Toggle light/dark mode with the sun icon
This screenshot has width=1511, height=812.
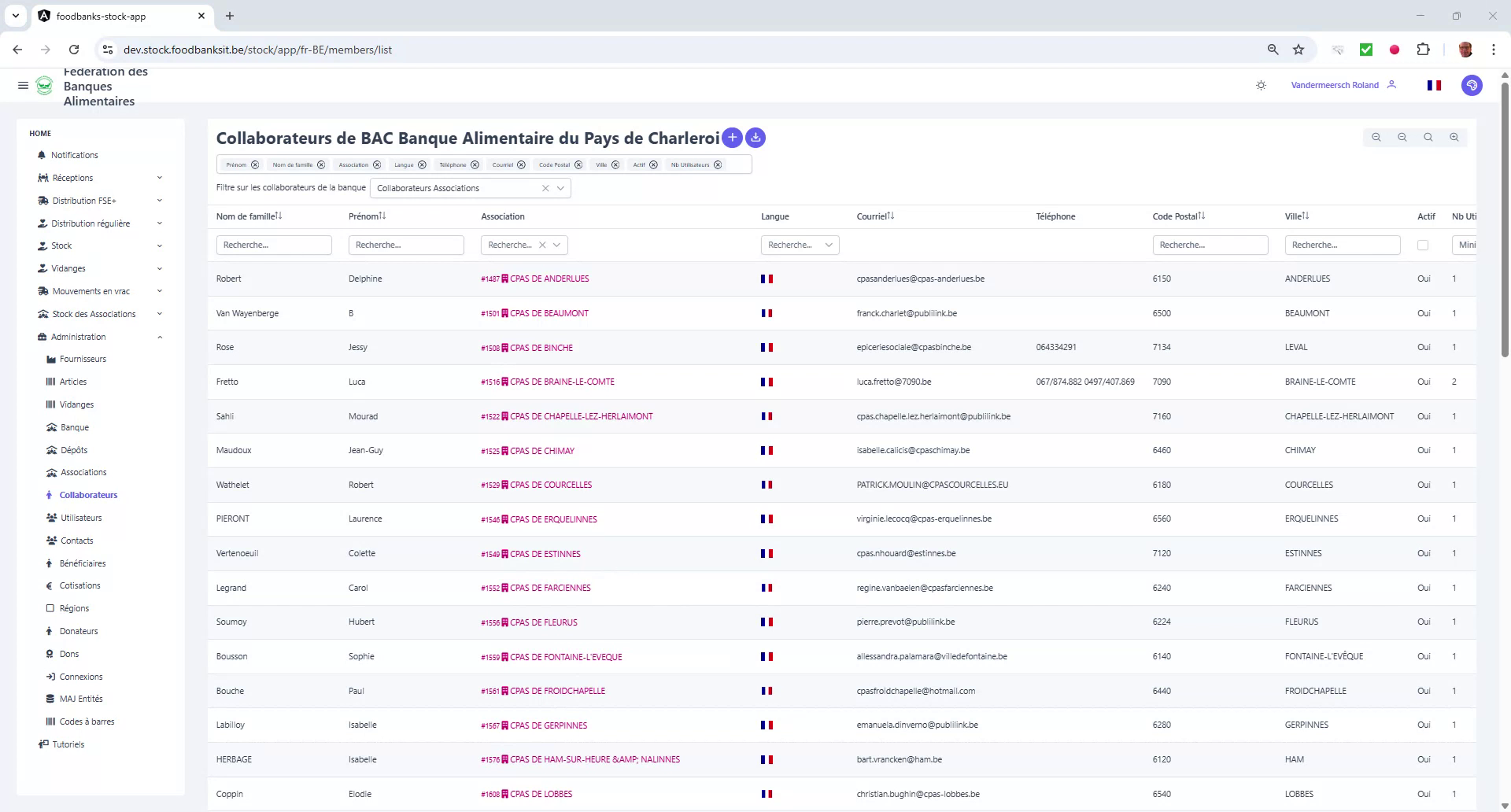[x=1261, y=85]
